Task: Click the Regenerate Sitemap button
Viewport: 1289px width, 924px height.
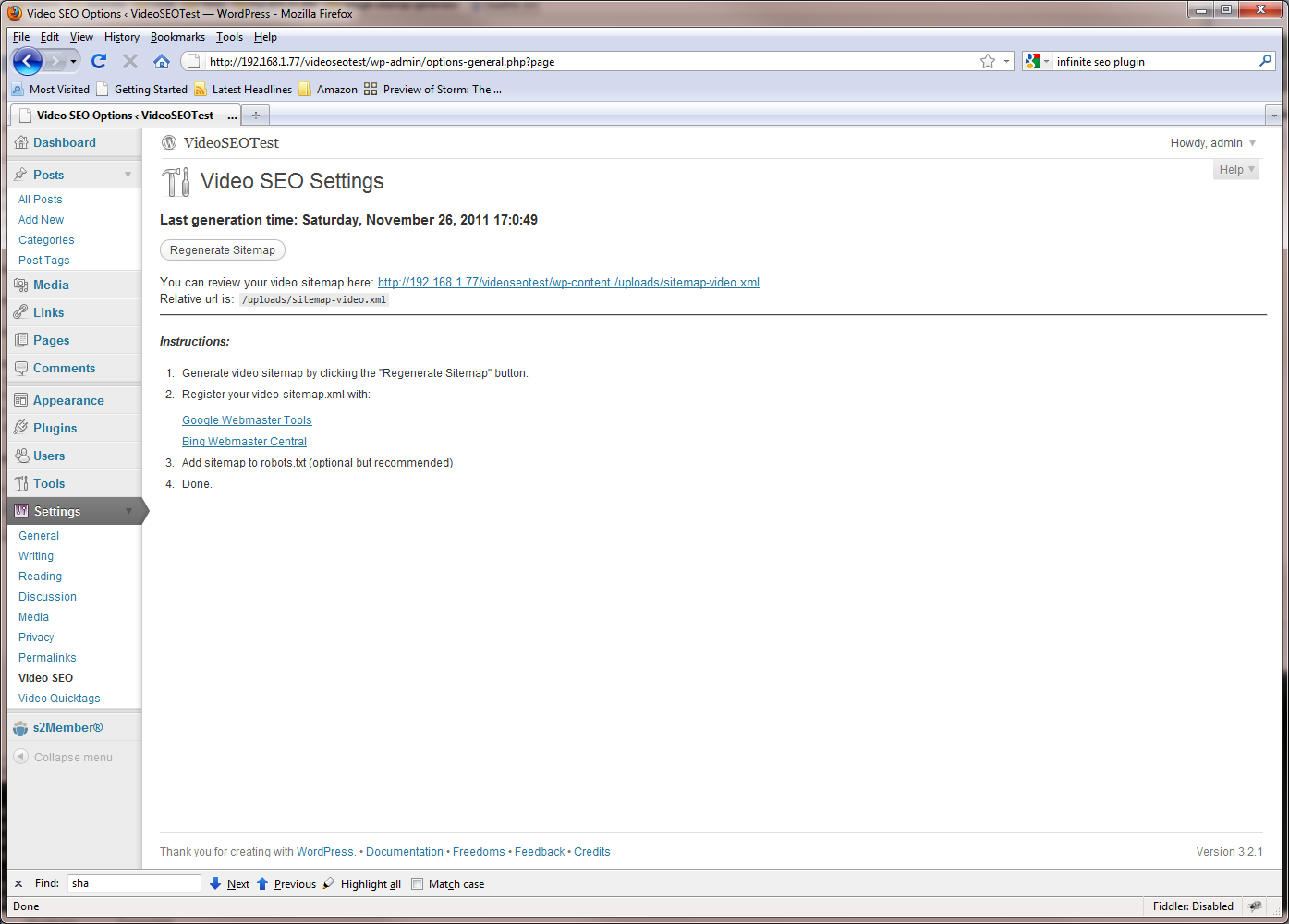Action: pyautogui.click(x=223, y=250)
